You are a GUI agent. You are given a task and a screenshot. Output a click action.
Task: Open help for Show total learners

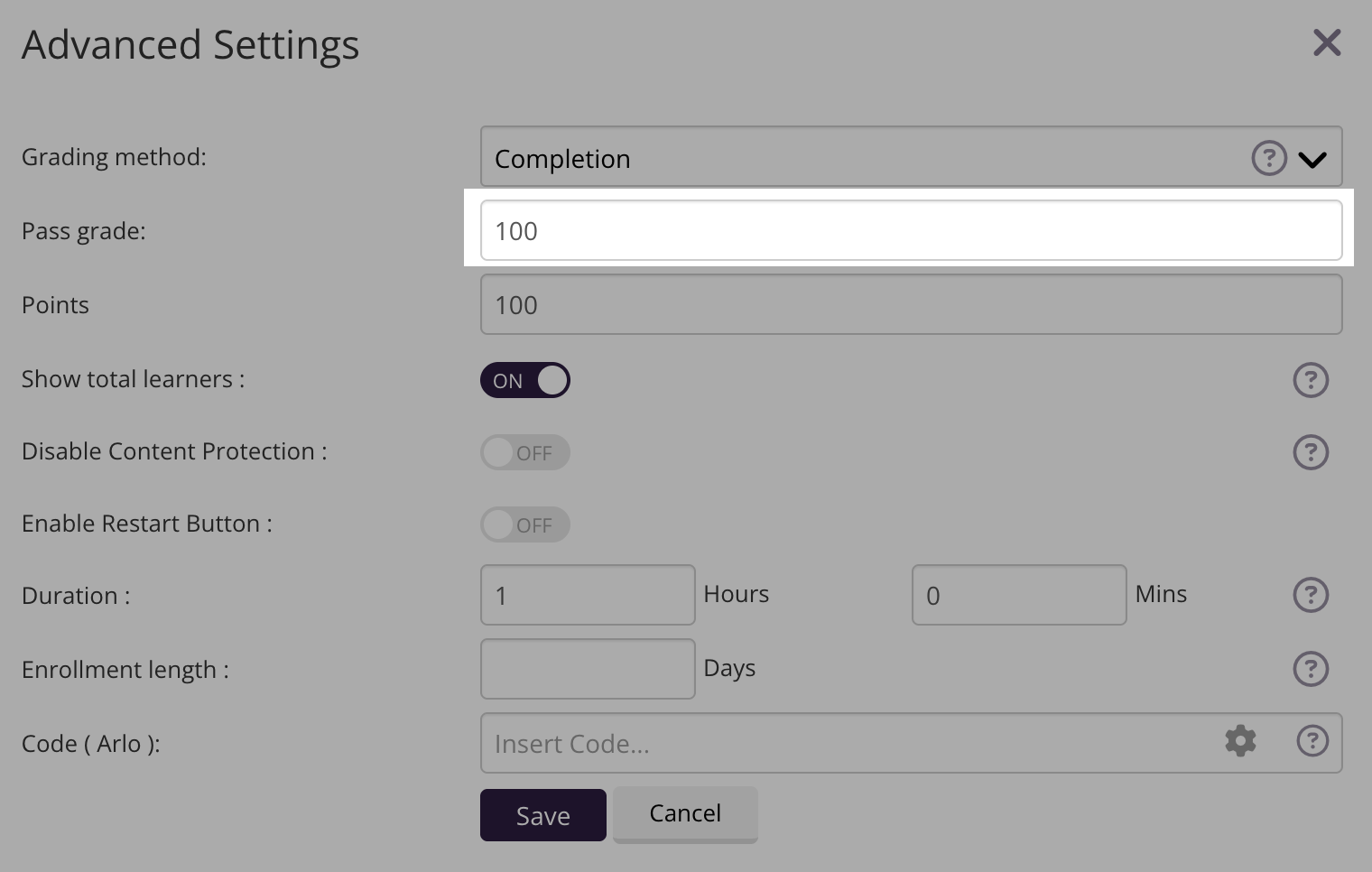[x=1311, y=380]
